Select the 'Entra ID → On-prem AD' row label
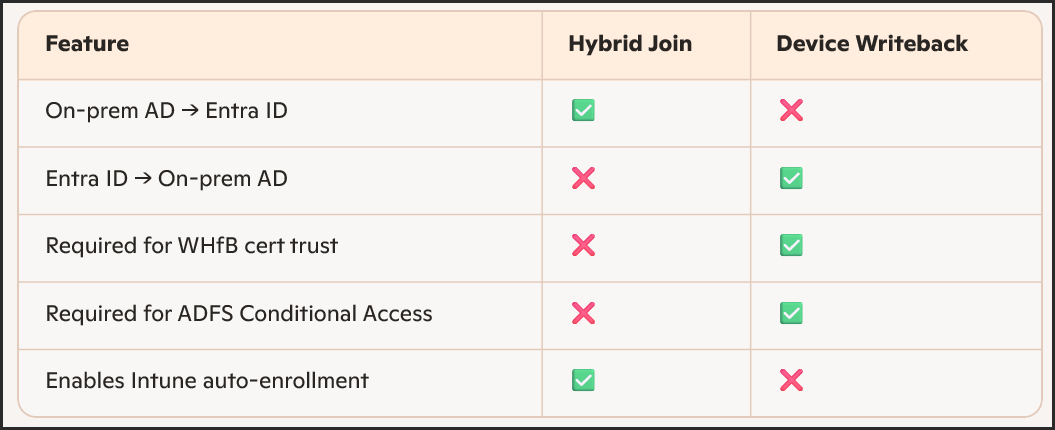The height and width of the screenshot is (430, 1055). (x=166, y=178)
